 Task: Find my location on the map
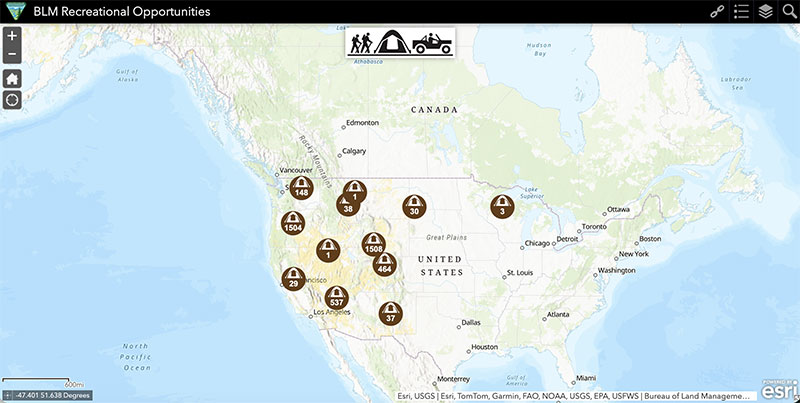(12, 100)
